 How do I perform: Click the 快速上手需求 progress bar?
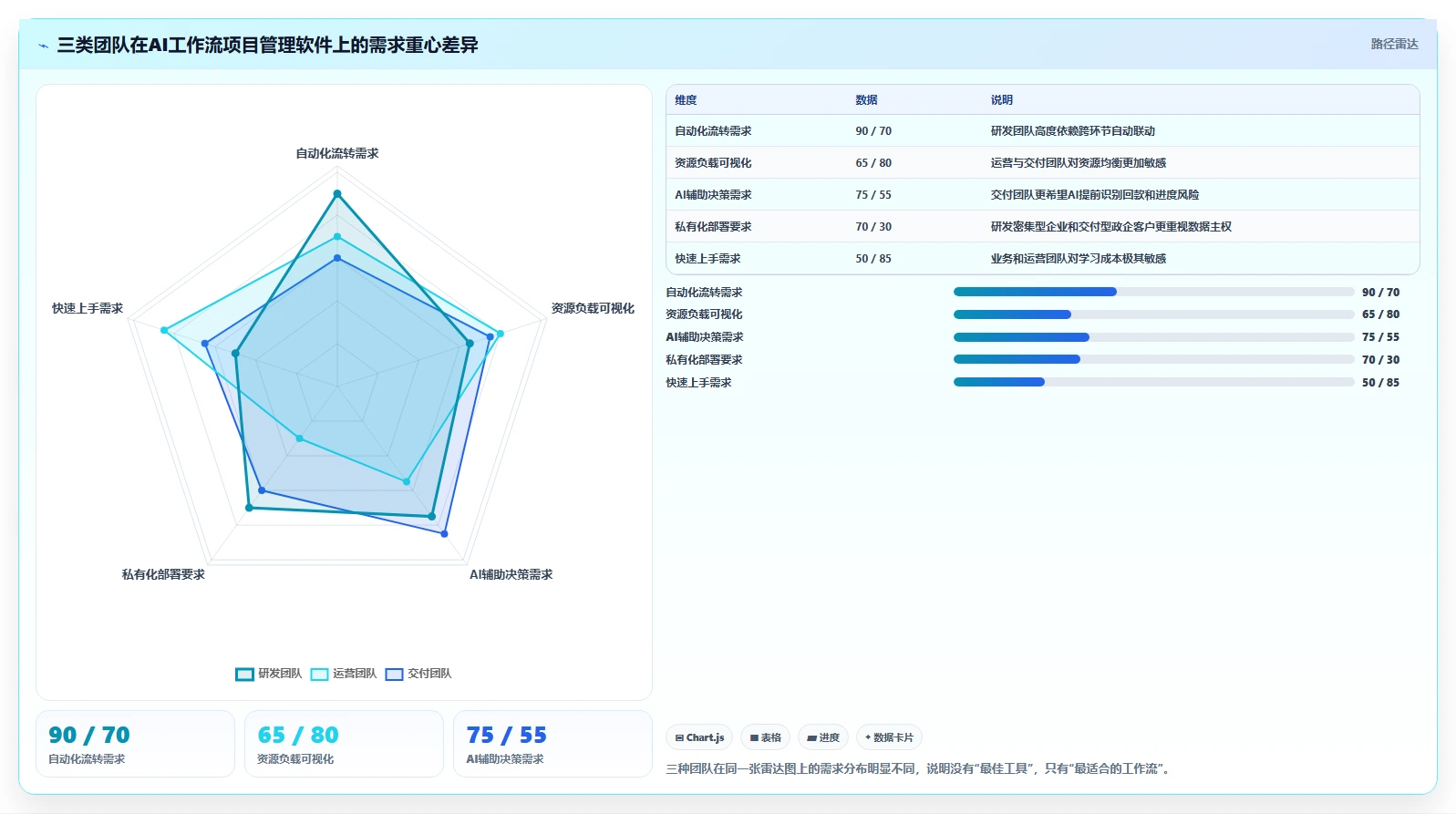tap(1153, 382)
